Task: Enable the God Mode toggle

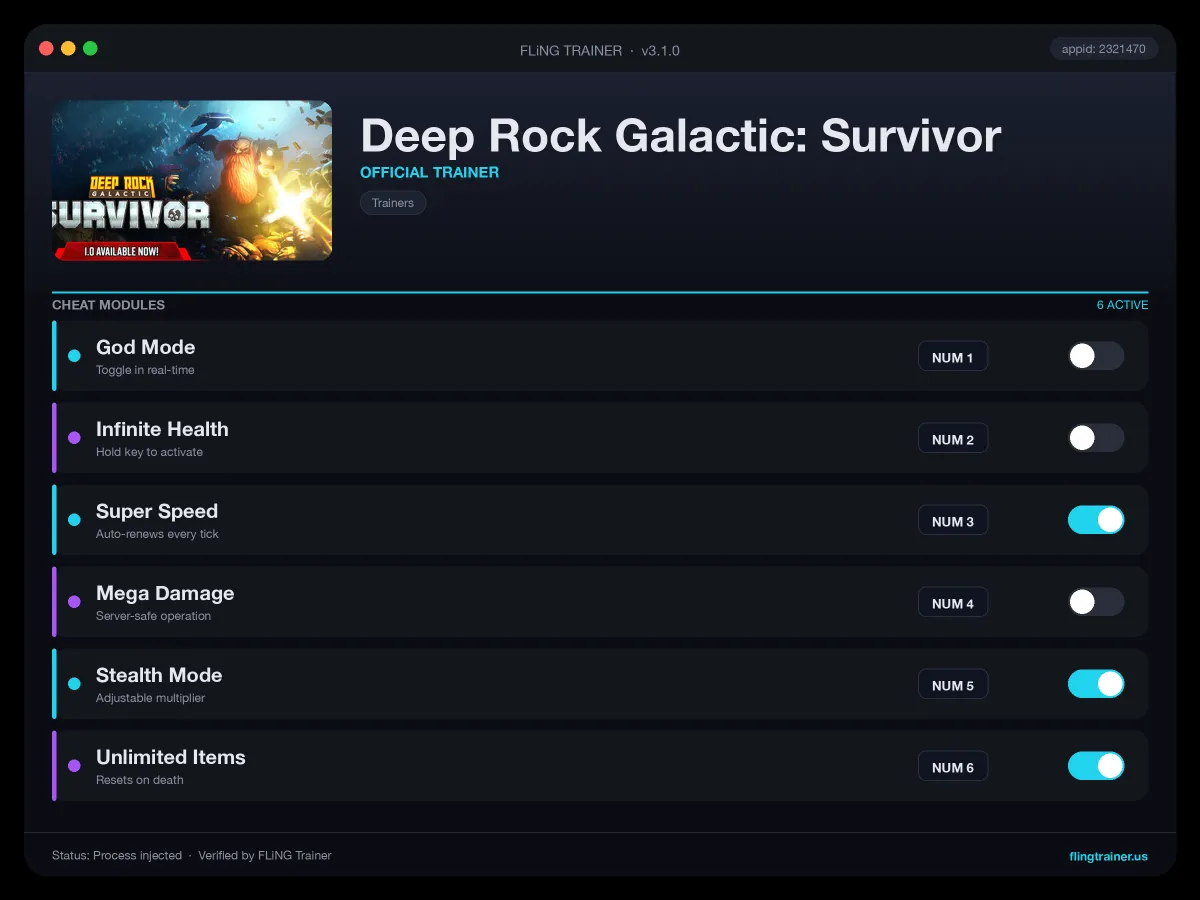Action: coord(1096,356)
